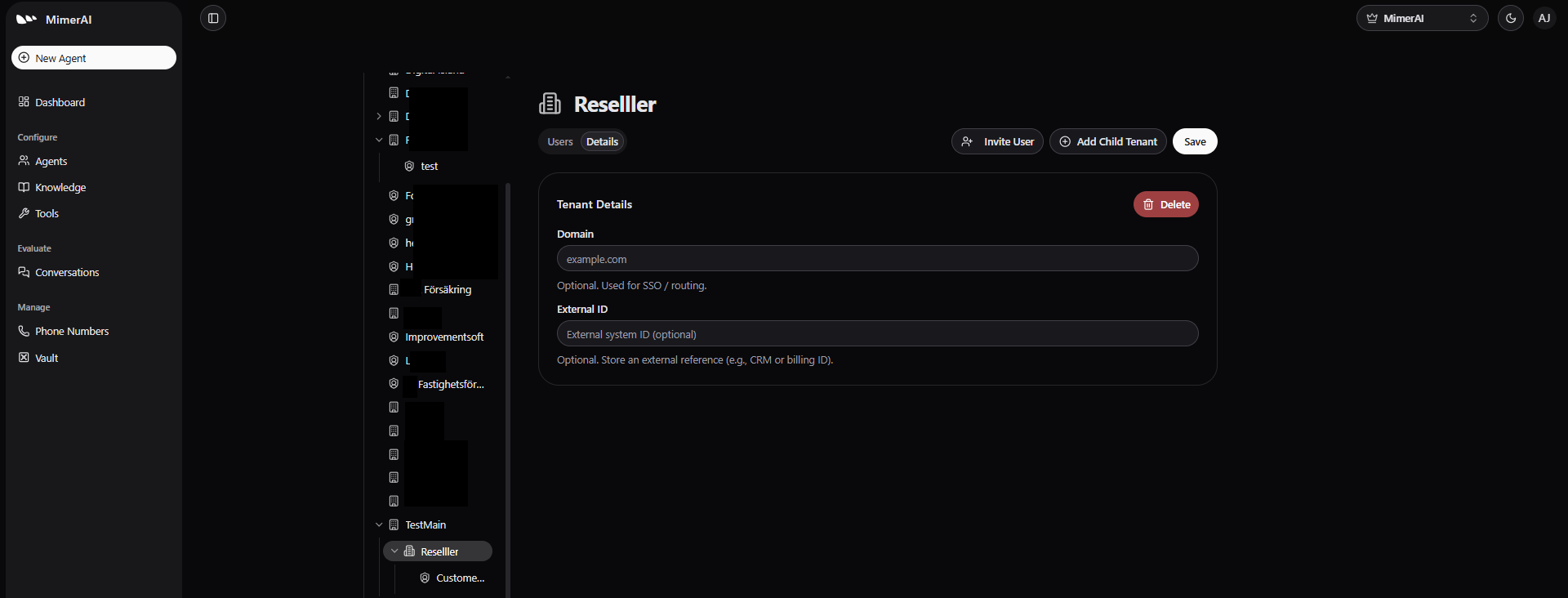This screenshot has width=1568, height=598.
Task: Click the New Agent button
Action: (94, 58)
